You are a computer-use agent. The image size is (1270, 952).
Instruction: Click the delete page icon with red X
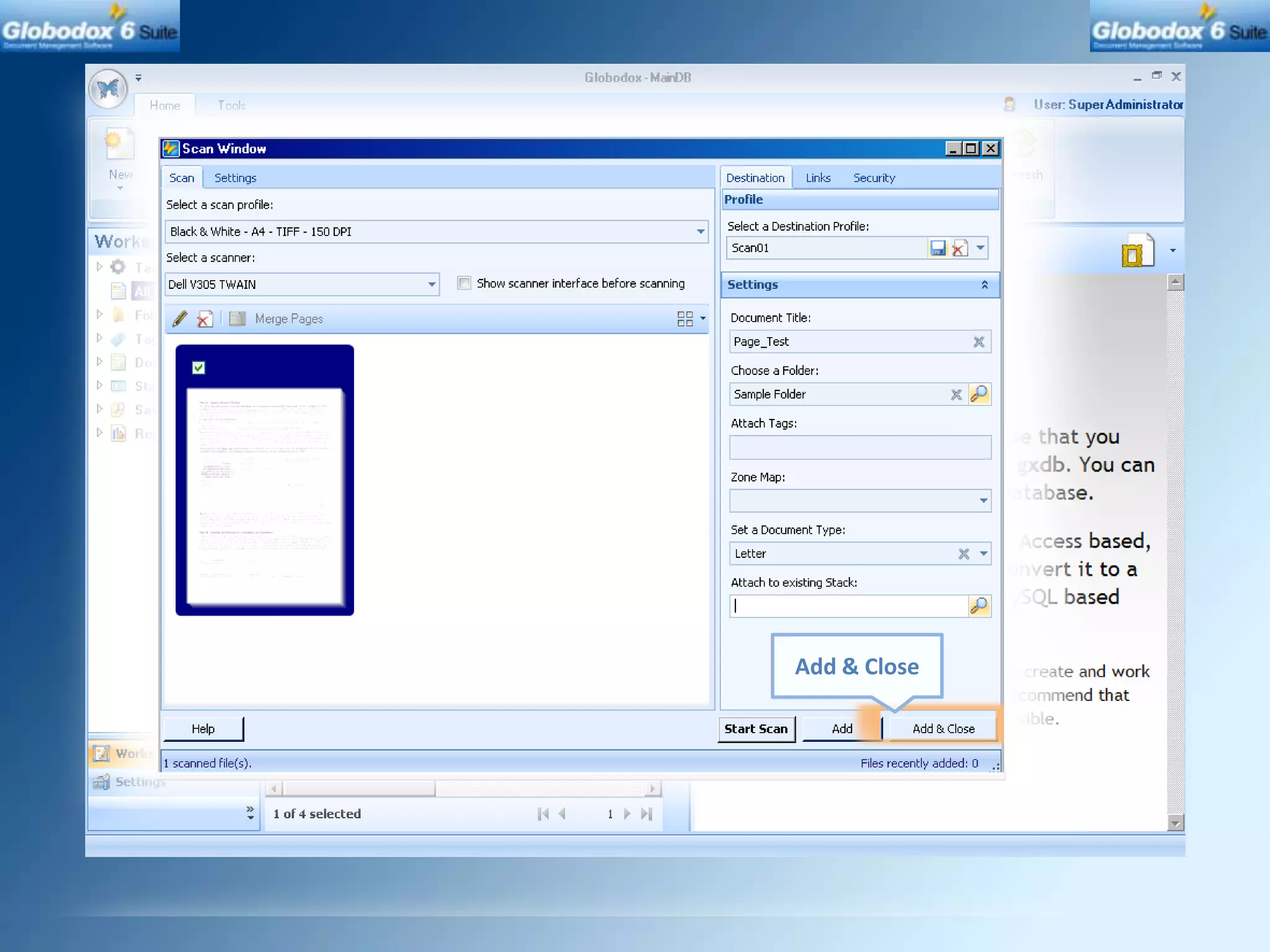click(x=204, y=319)
